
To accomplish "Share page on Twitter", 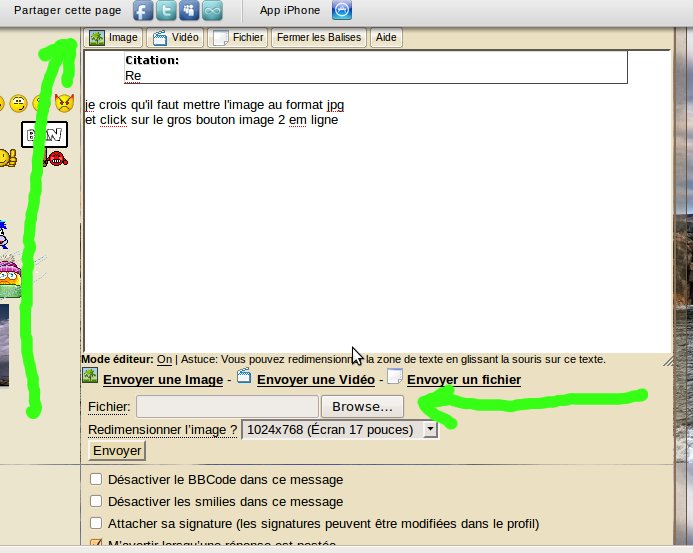I will [167, 11].
